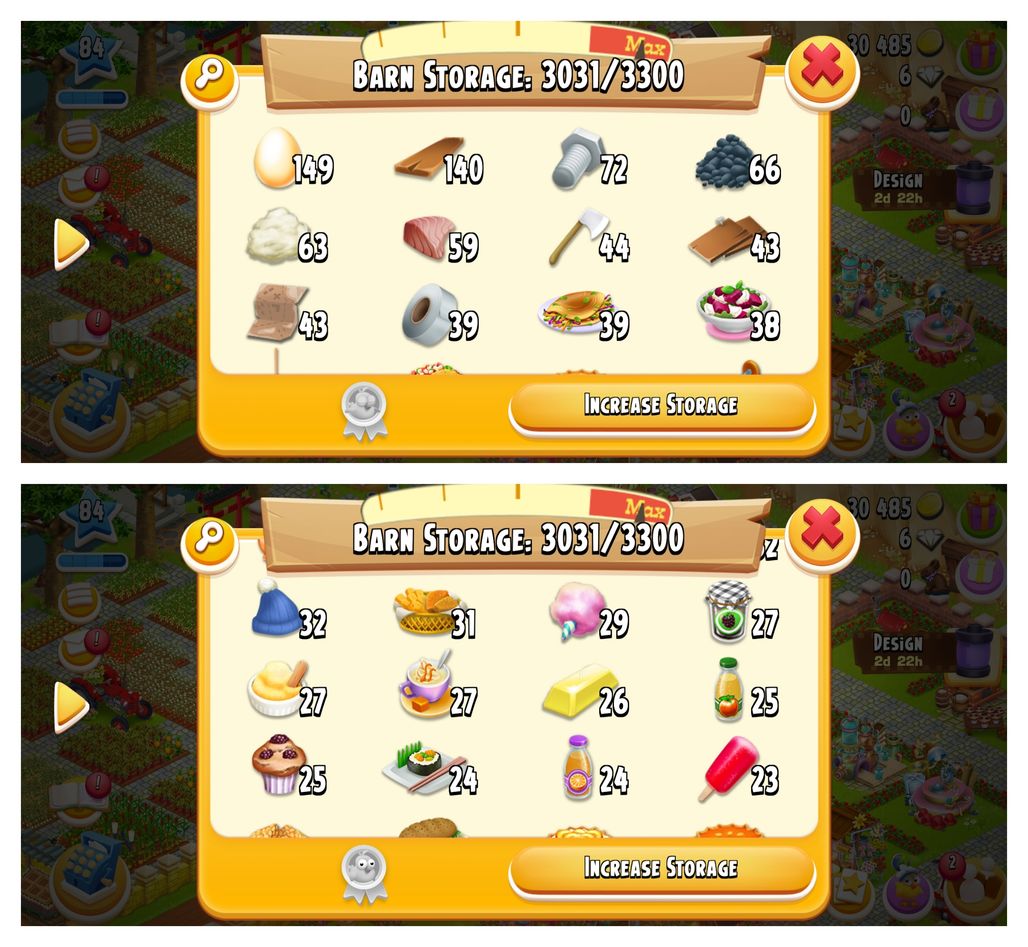Image resolution: width=1028 pixels, height=947 pixels.
Task: Tap the blackberry jam jar showing 27
Action: coord(728,611)
